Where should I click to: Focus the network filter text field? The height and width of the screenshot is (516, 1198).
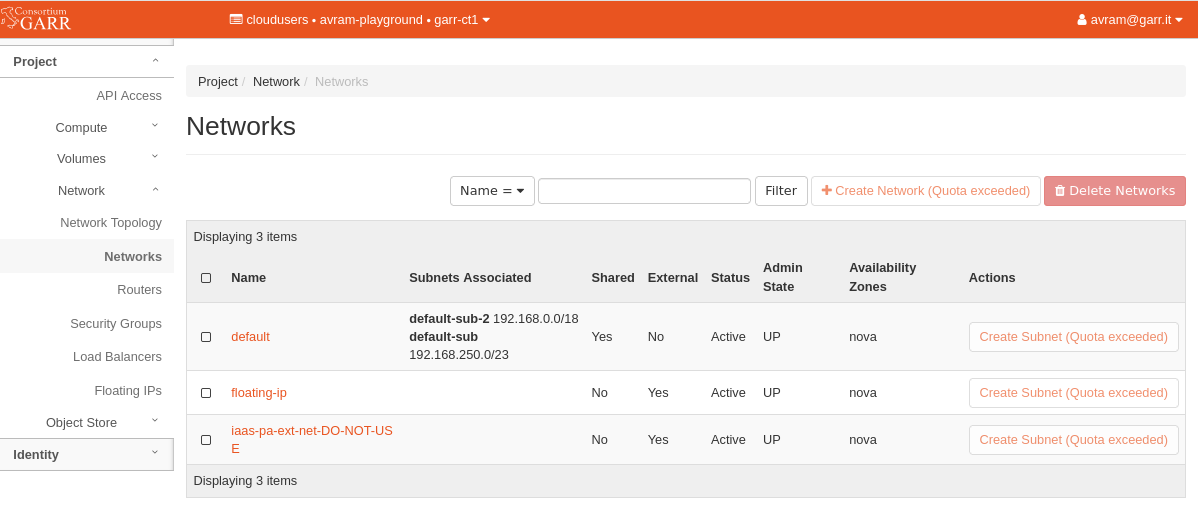pyautogui.click(x=644, y=191)
